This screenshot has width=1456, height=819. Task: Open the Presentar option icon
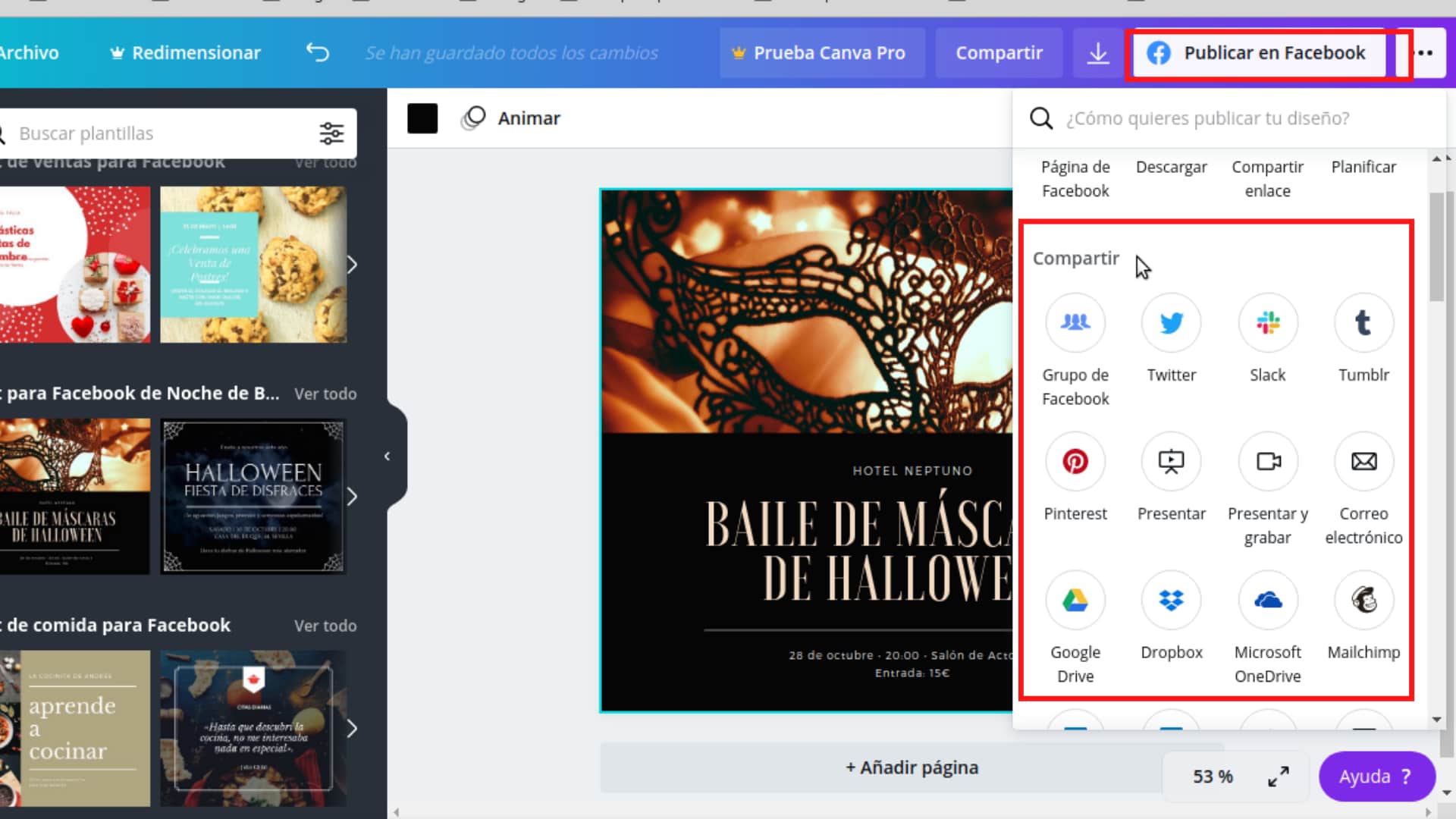[1171, 461]
